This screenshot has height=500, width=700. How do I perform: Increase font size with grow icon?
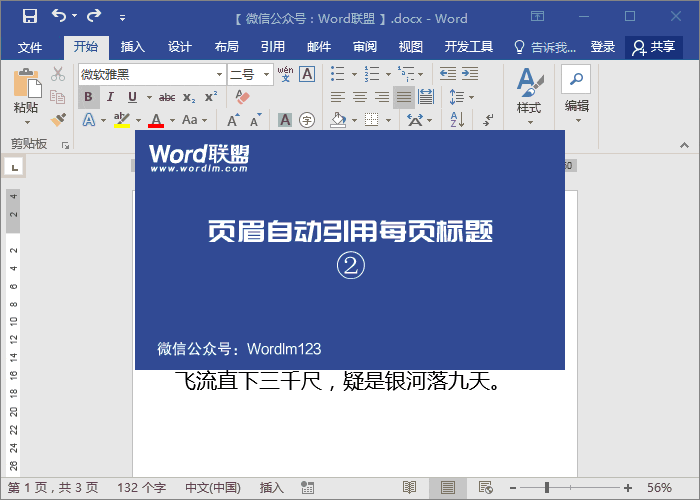(x=233, y=120)
